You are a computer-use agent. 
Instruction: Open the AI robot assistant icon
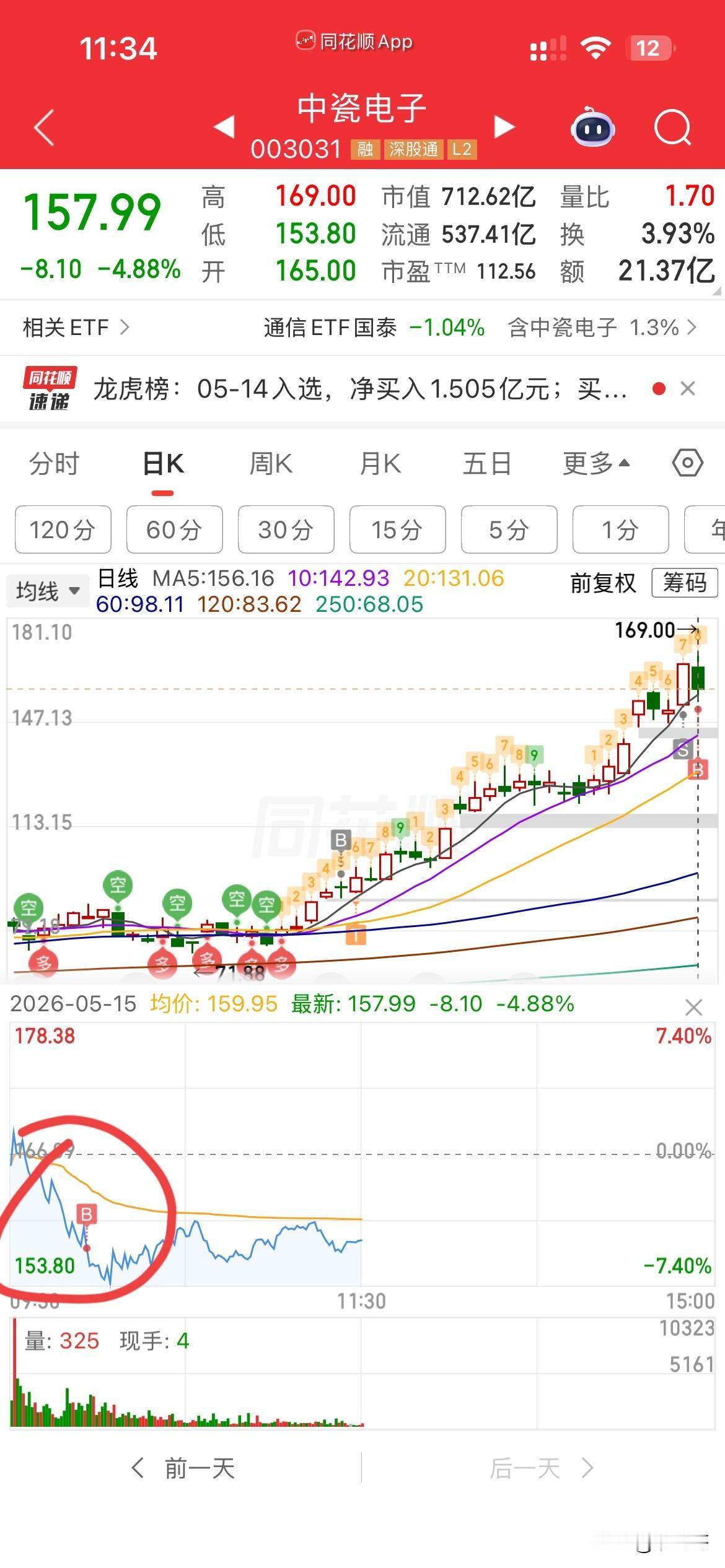[592, 127]
